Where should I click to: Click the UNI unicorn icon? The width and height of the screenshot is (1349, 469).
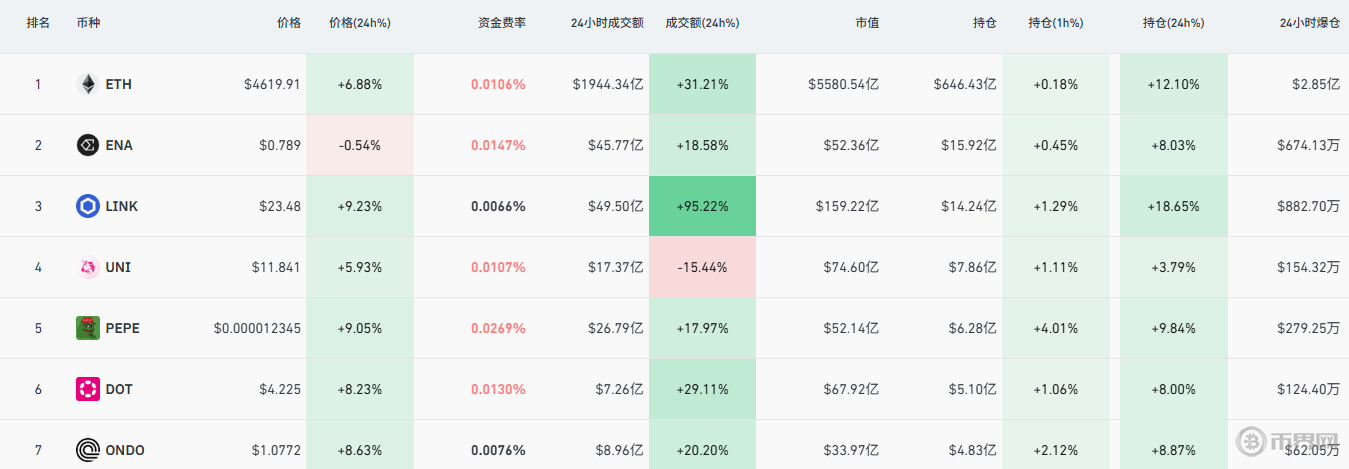tap(87, 268)
